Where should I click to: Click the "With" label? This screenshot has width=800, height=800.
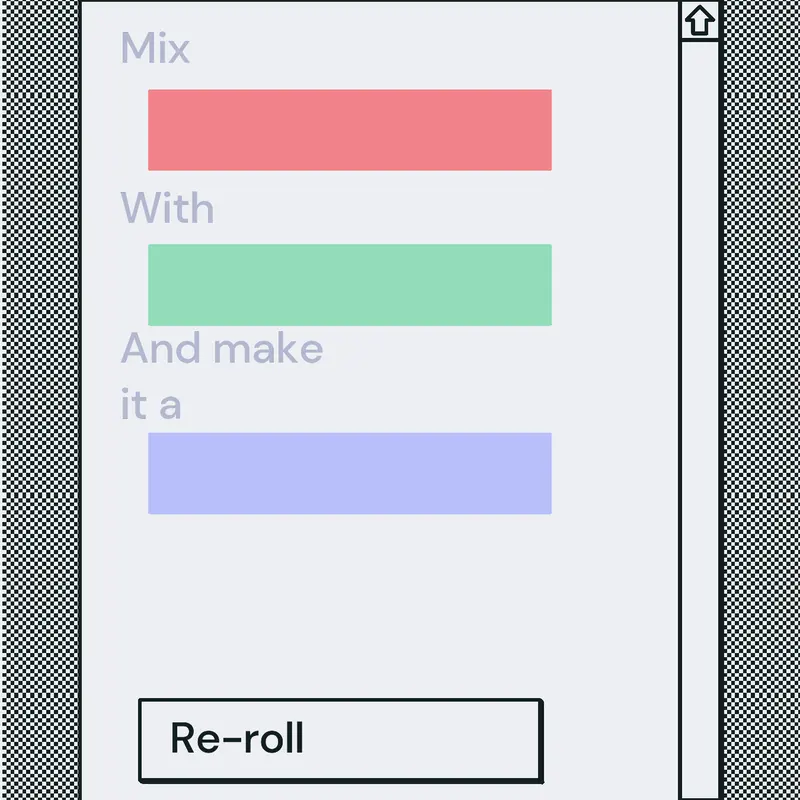167,208
